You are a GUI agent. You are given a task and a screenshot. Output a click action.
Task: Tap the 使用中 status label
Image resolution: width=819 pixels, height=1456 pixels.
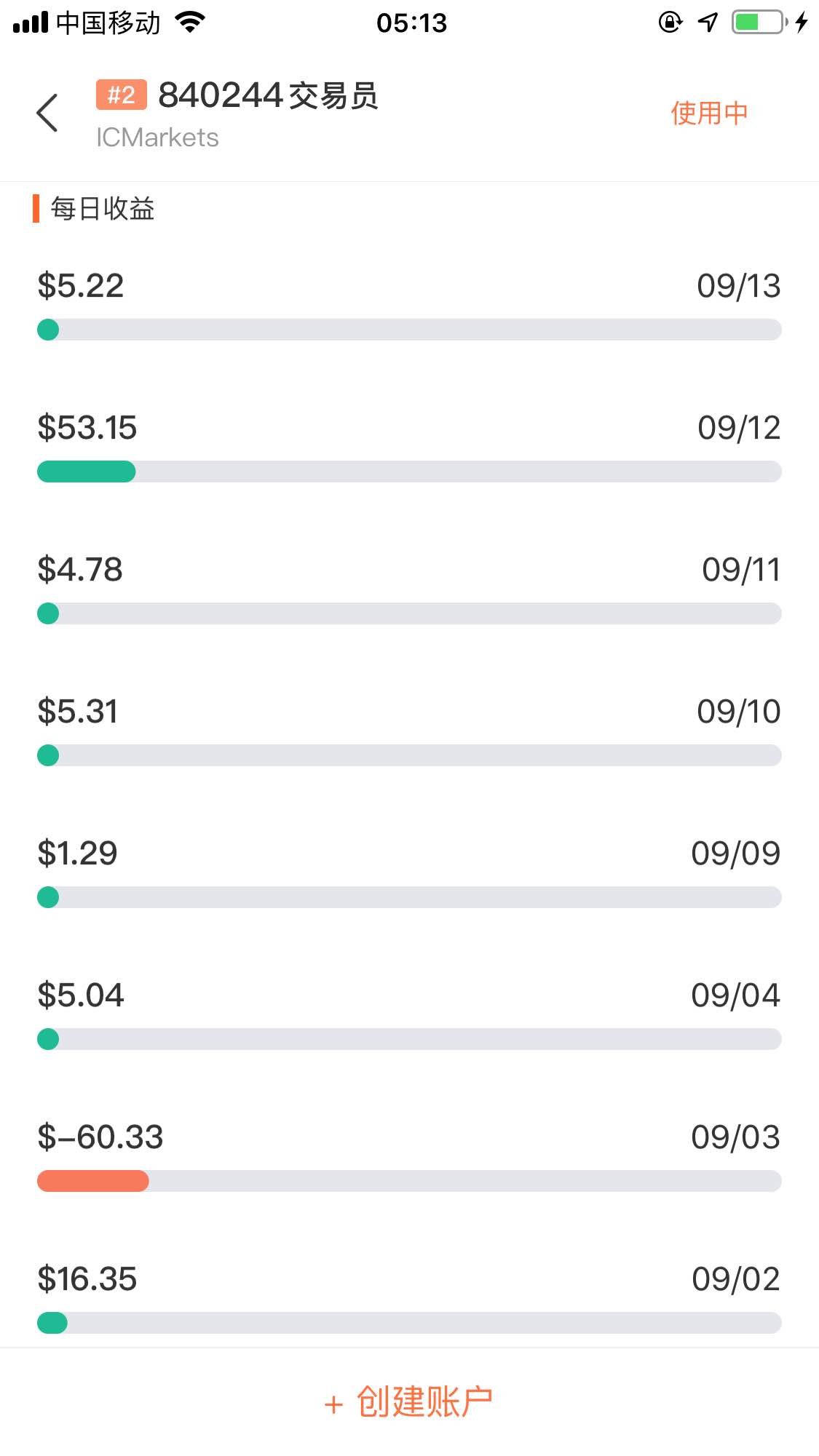click(x=709, y=113)
